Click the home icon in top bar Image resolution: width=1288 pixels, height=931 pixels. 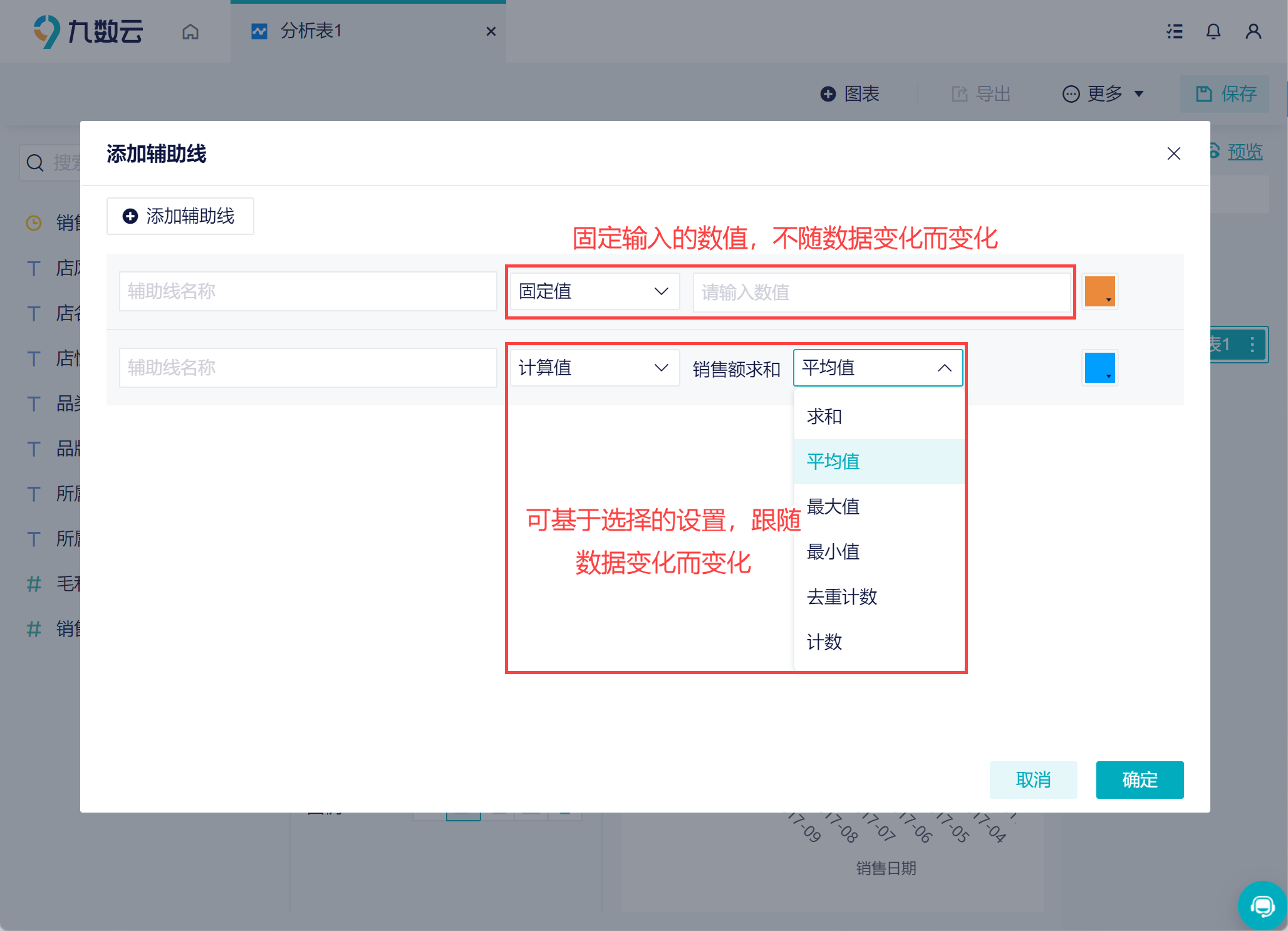190,31
